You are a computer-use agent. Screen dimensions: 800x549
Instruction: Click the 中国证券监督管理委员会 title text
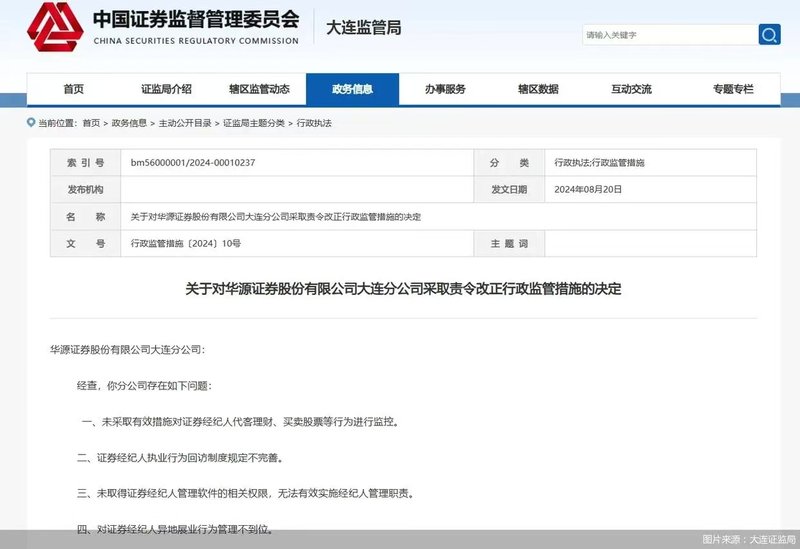click(196, 19)
